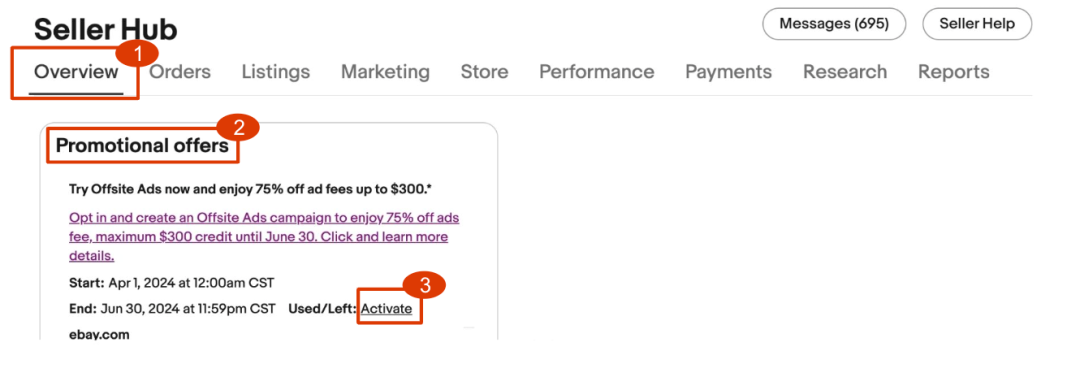Open the Reports tab
1080x377 pixels.
point(953,72)
